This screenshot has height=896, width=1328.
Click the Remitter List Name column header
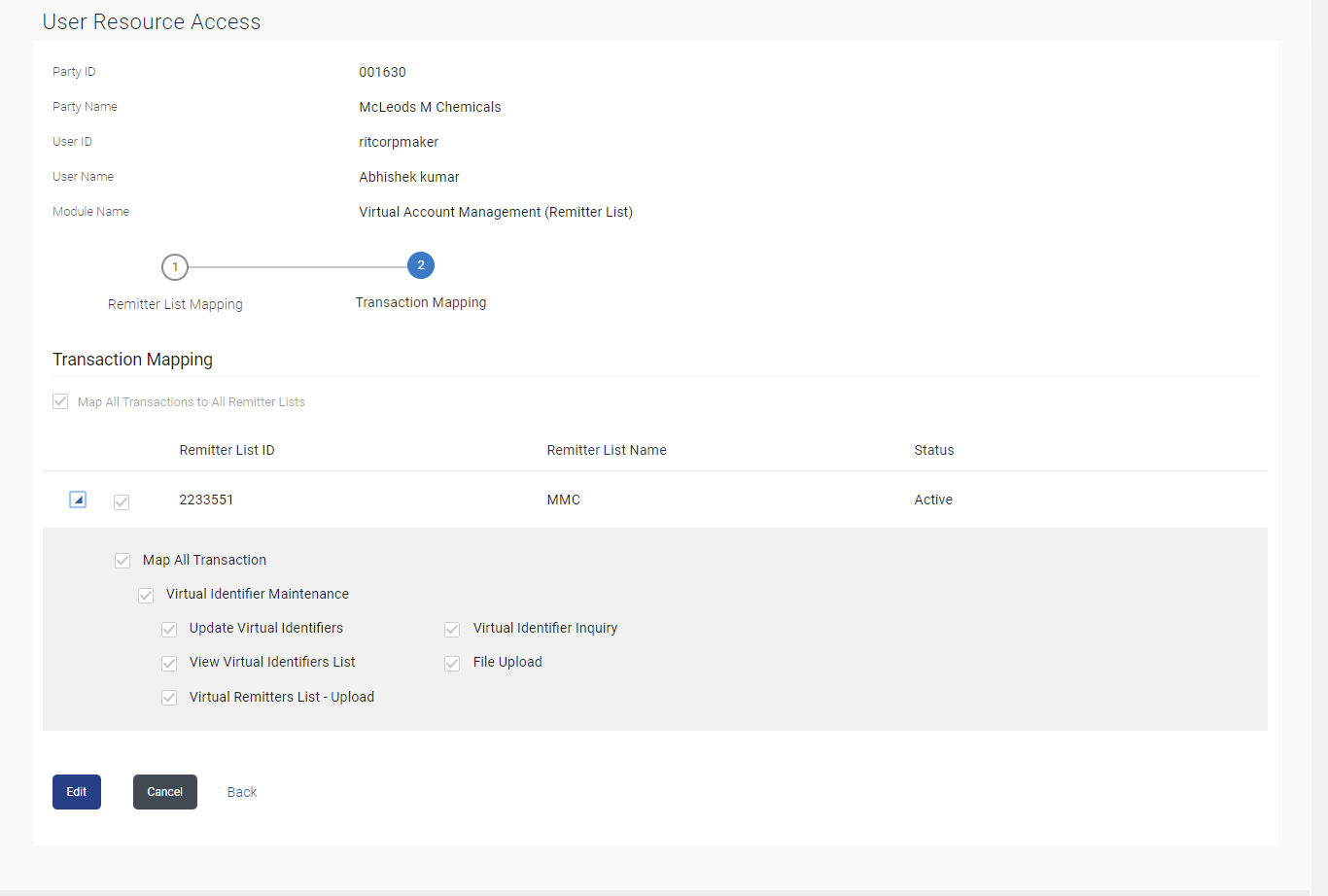(x=607, y=450)
